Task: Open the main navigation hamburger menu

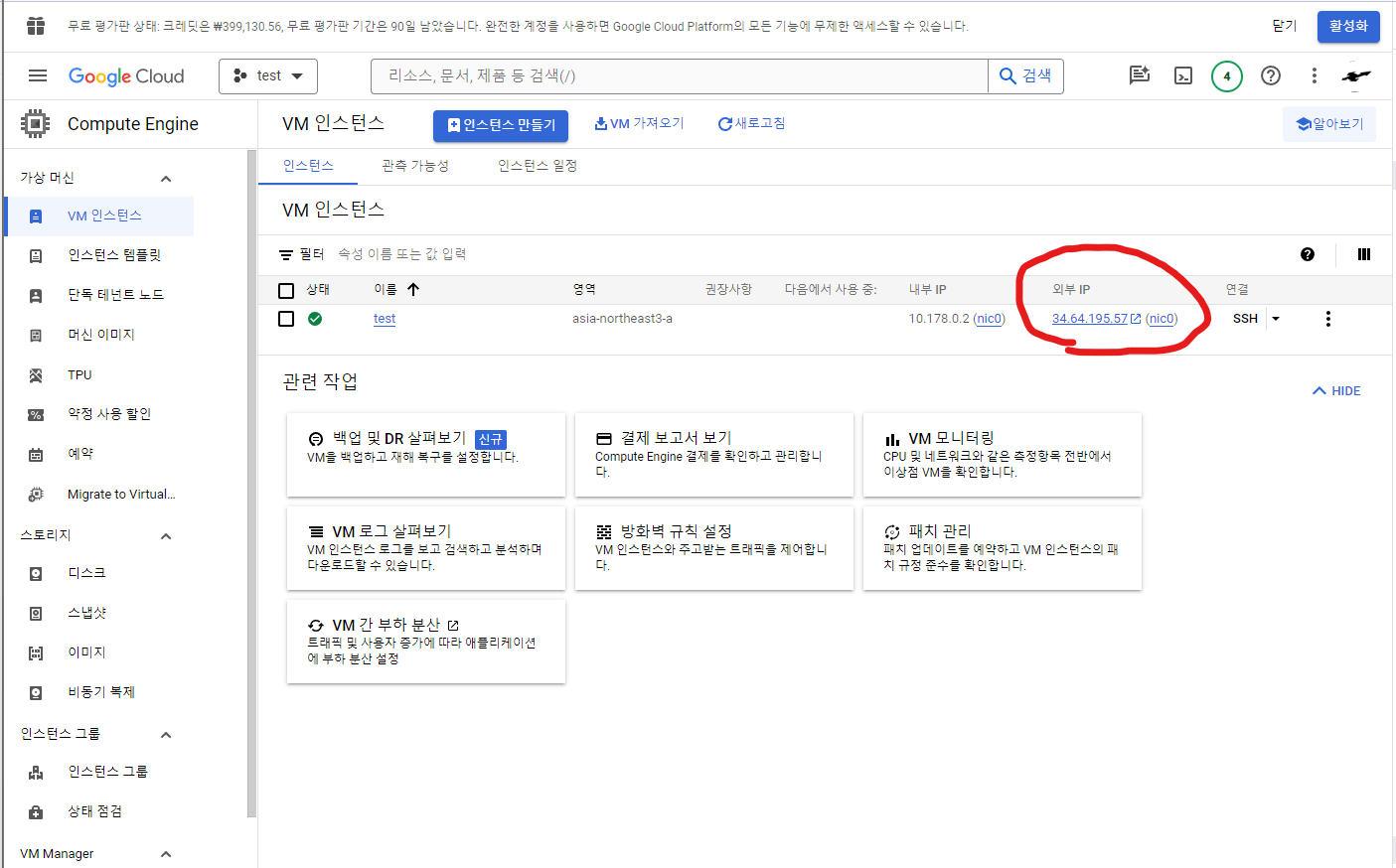Action: [38, 75]
